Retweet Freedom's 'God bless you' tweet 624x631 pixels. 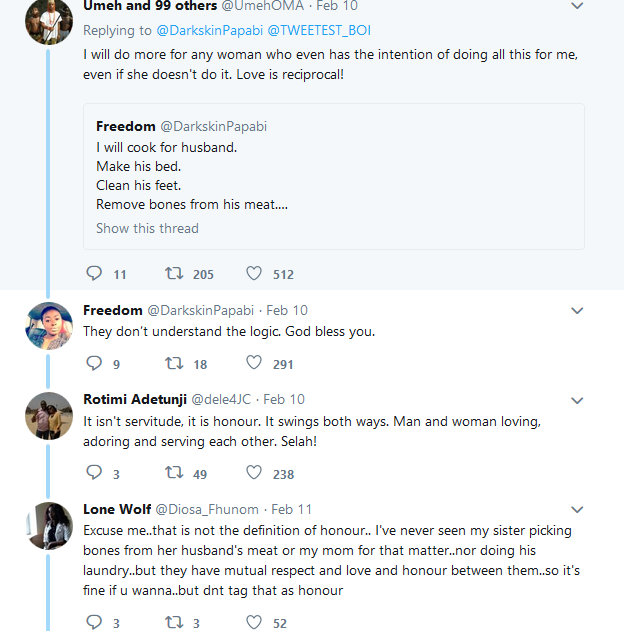coord(175,364)
